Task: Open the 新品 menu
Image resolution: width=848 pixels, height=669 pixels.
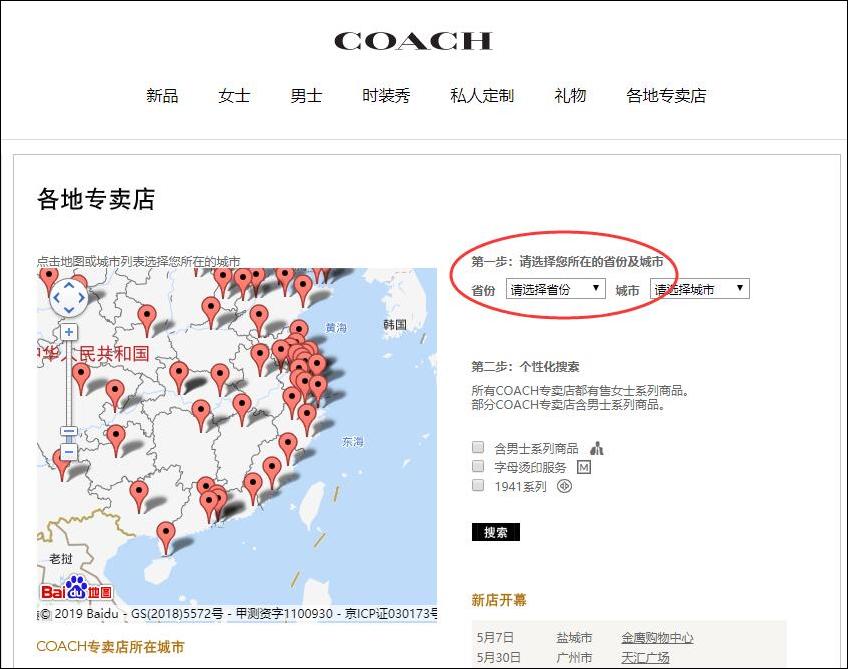Action: pos(162,96)
